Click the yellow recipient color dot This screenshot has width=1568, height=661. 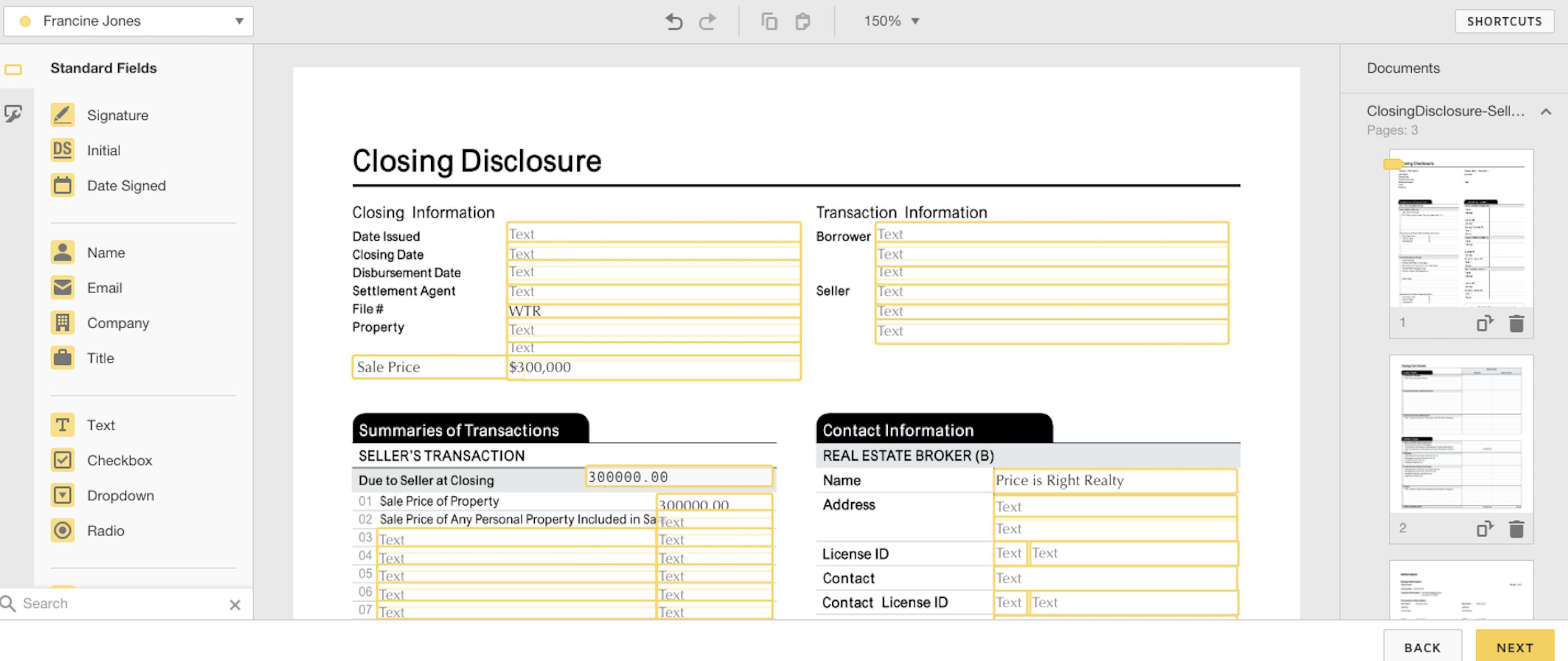26,21
